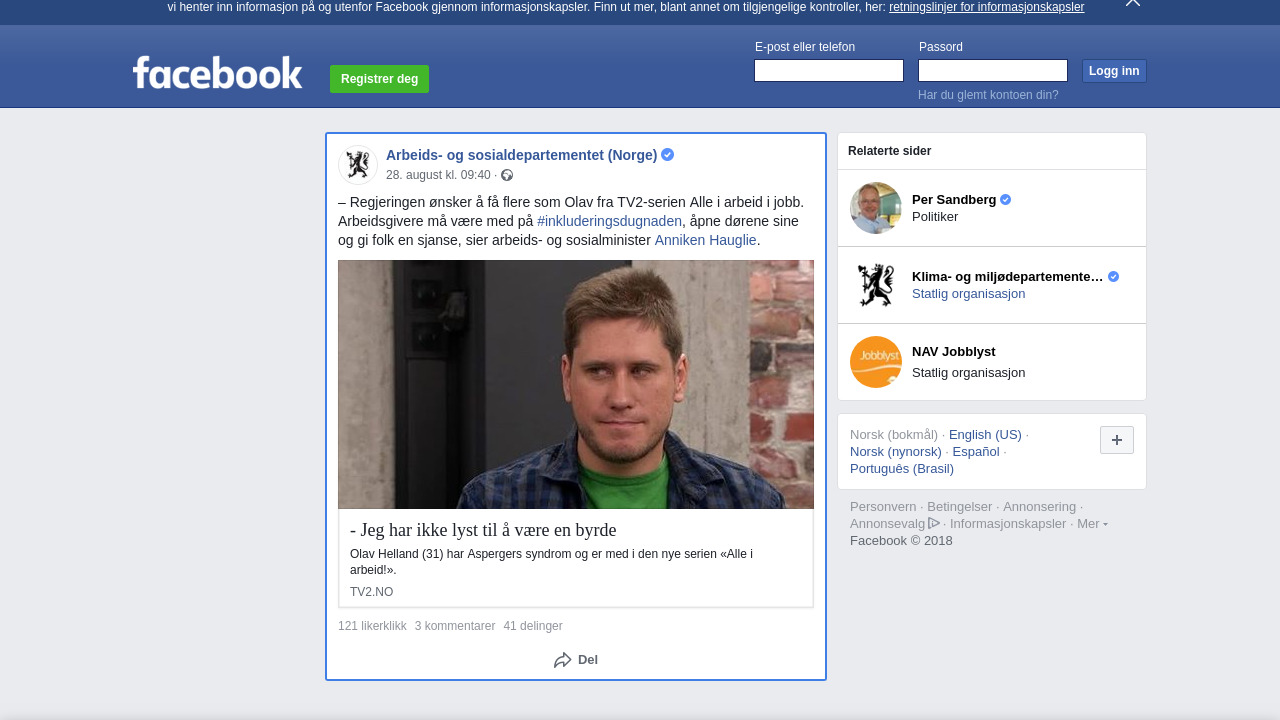Open Statlig organisasjon link under Klima- og miljødepartementet
The height and width of the screenshot is (720, 1280).
pyautogui.click(x=968, y=294)
